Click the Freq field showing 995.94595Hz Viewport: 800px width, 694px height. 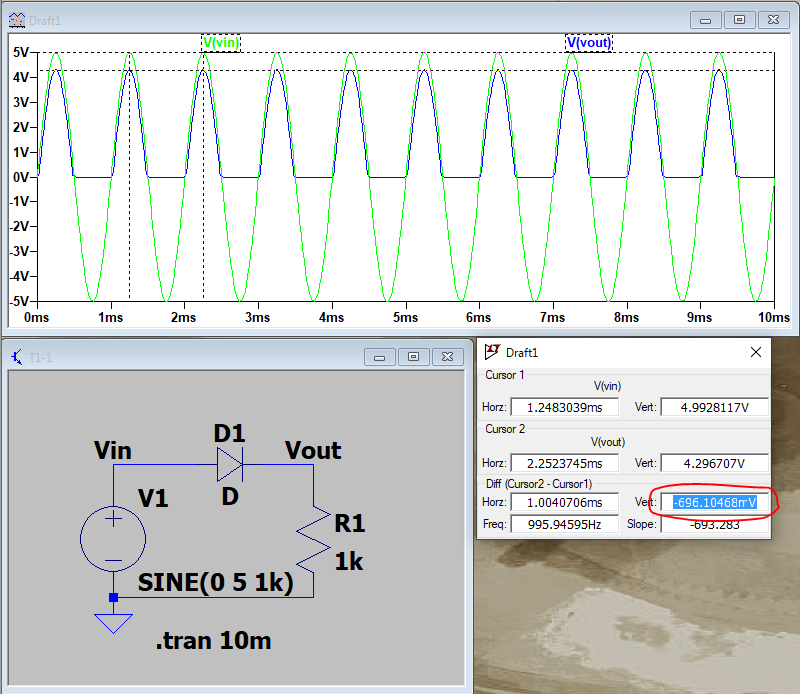tap(562, 524)
